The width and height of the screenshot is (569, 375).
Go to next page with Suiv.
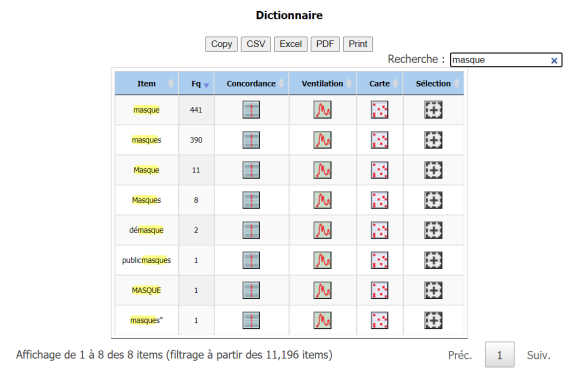tap(539, 355)
